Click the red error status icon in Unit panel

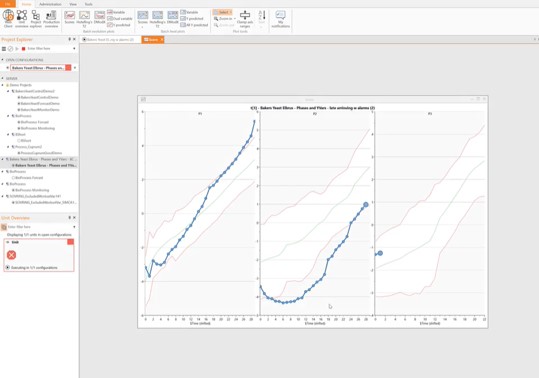(11, 255)
